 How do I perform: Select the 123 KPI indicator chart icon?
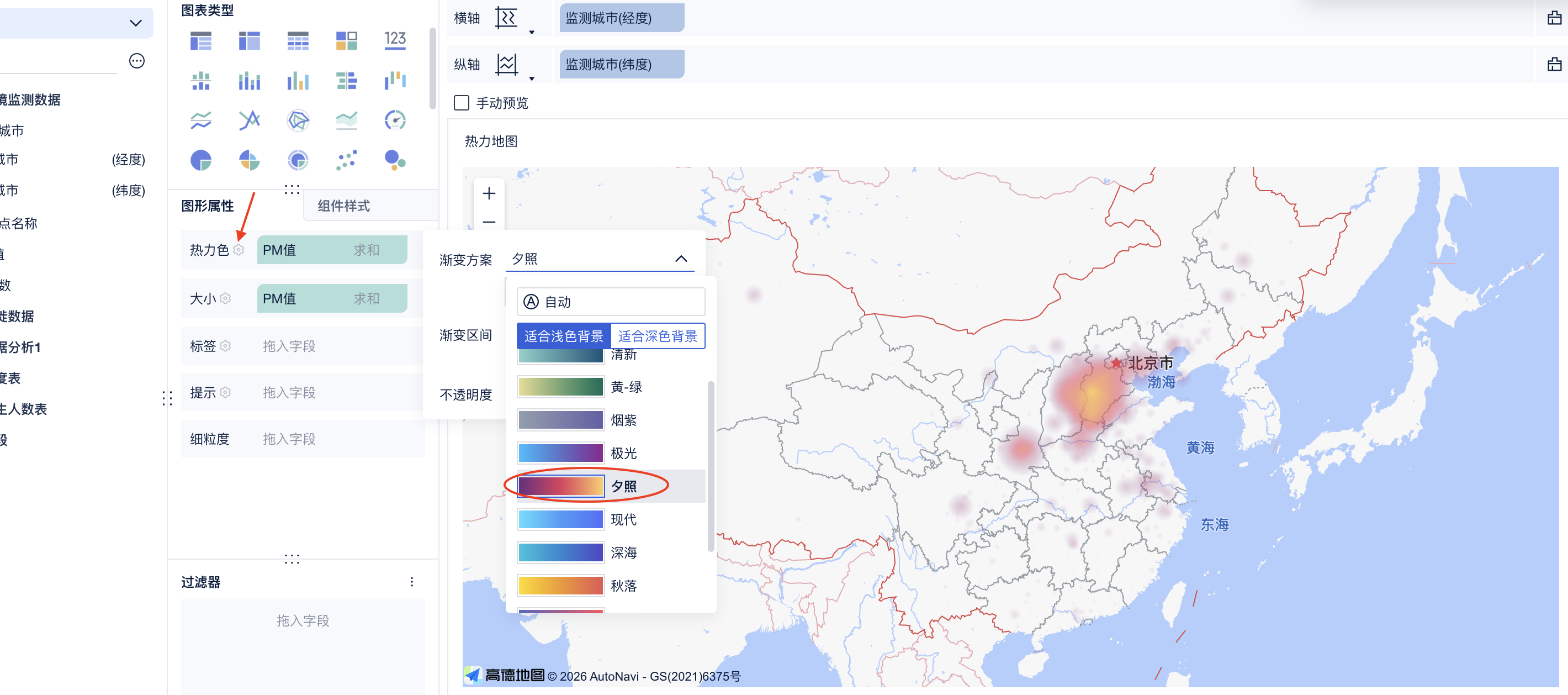pos(395,41)
